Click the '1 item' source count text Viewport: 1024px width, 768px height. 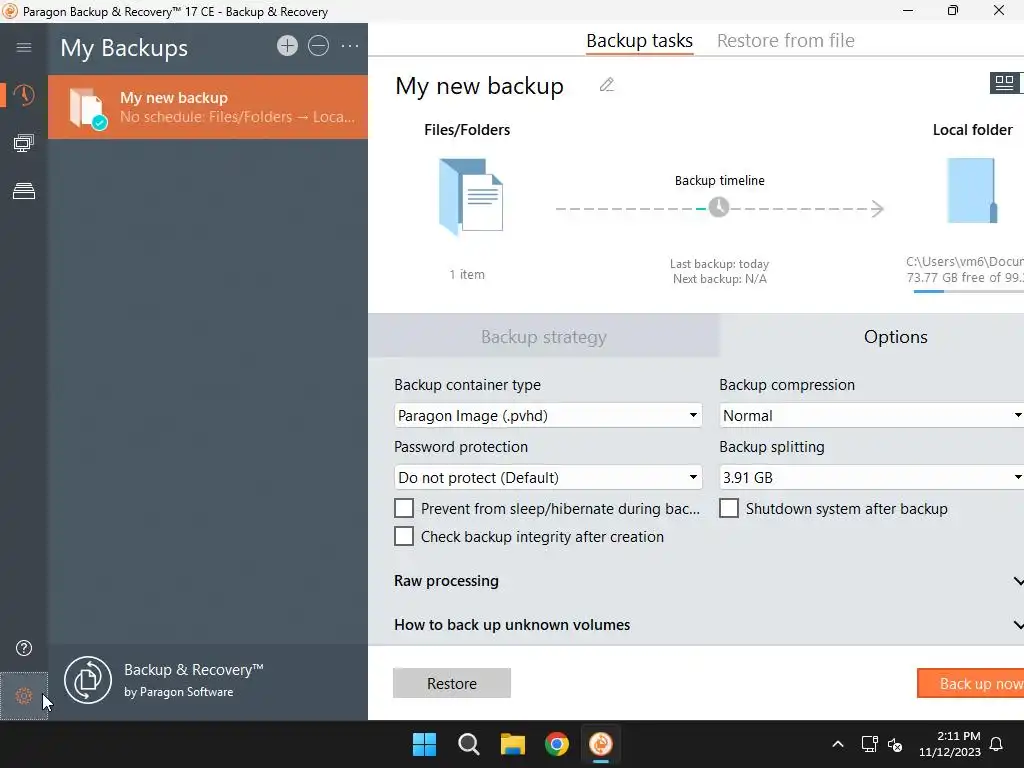tap(467, 274)
